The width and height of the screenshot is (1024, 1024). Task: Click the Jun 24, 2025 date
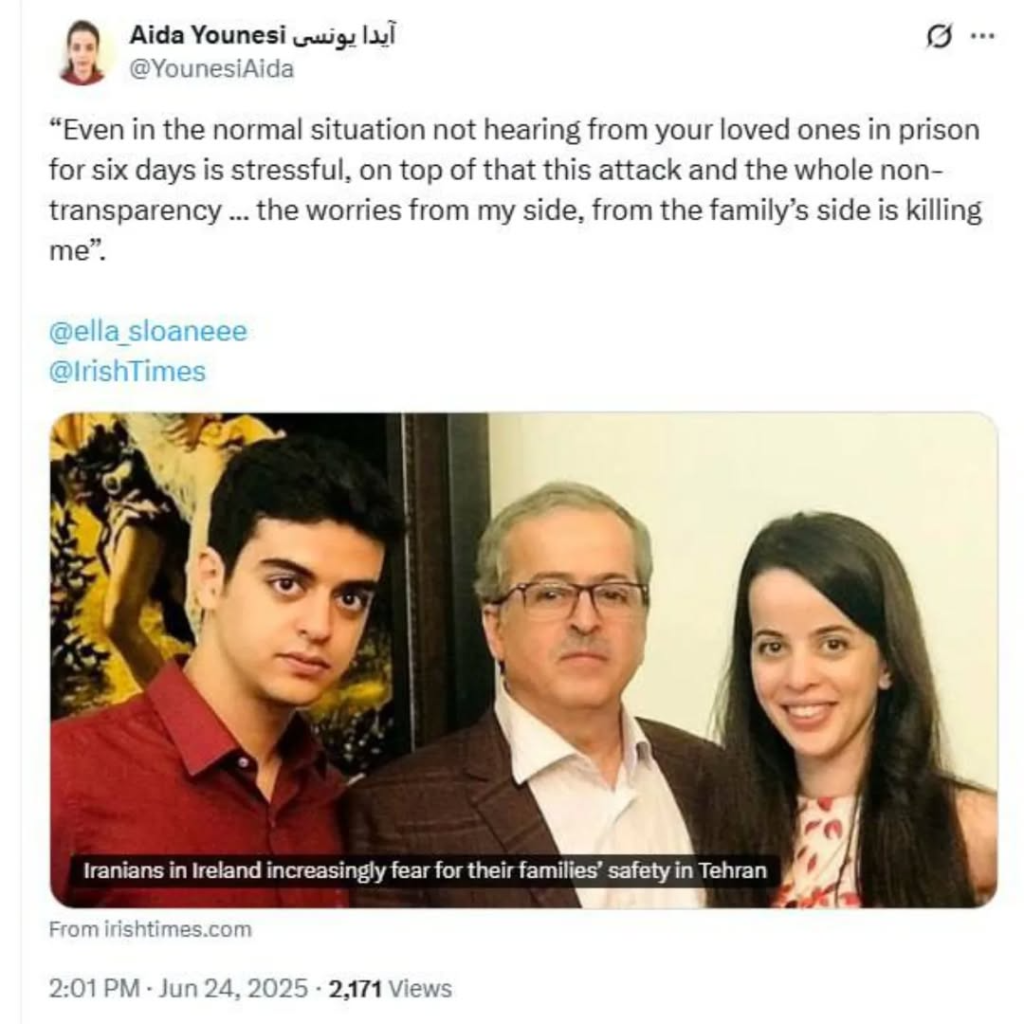click(233, 988)
